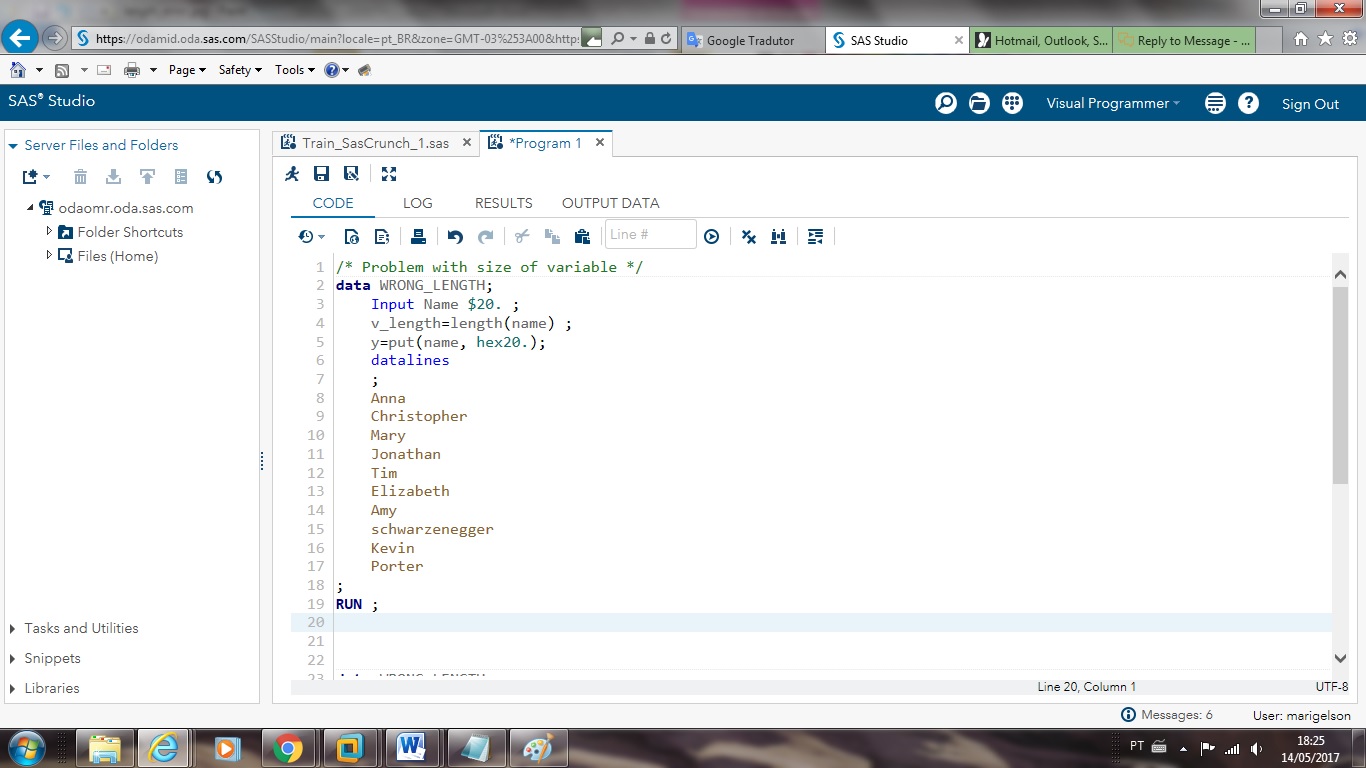
Task: Open the Visual Programmer perspective dropdown
Action: point(1112,102)
